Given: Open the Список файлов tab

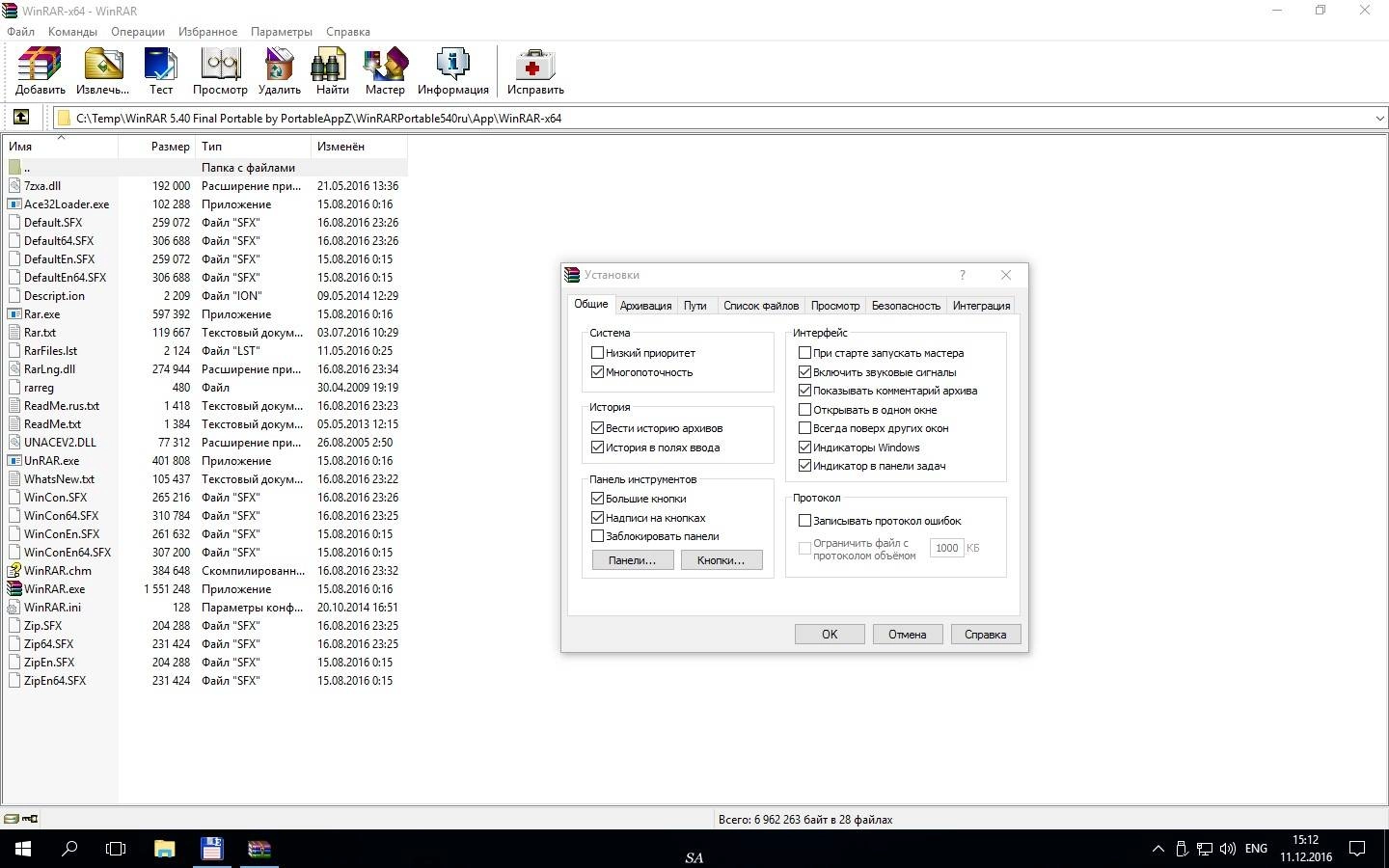Looking at the screenshot, I should [761, 306].
